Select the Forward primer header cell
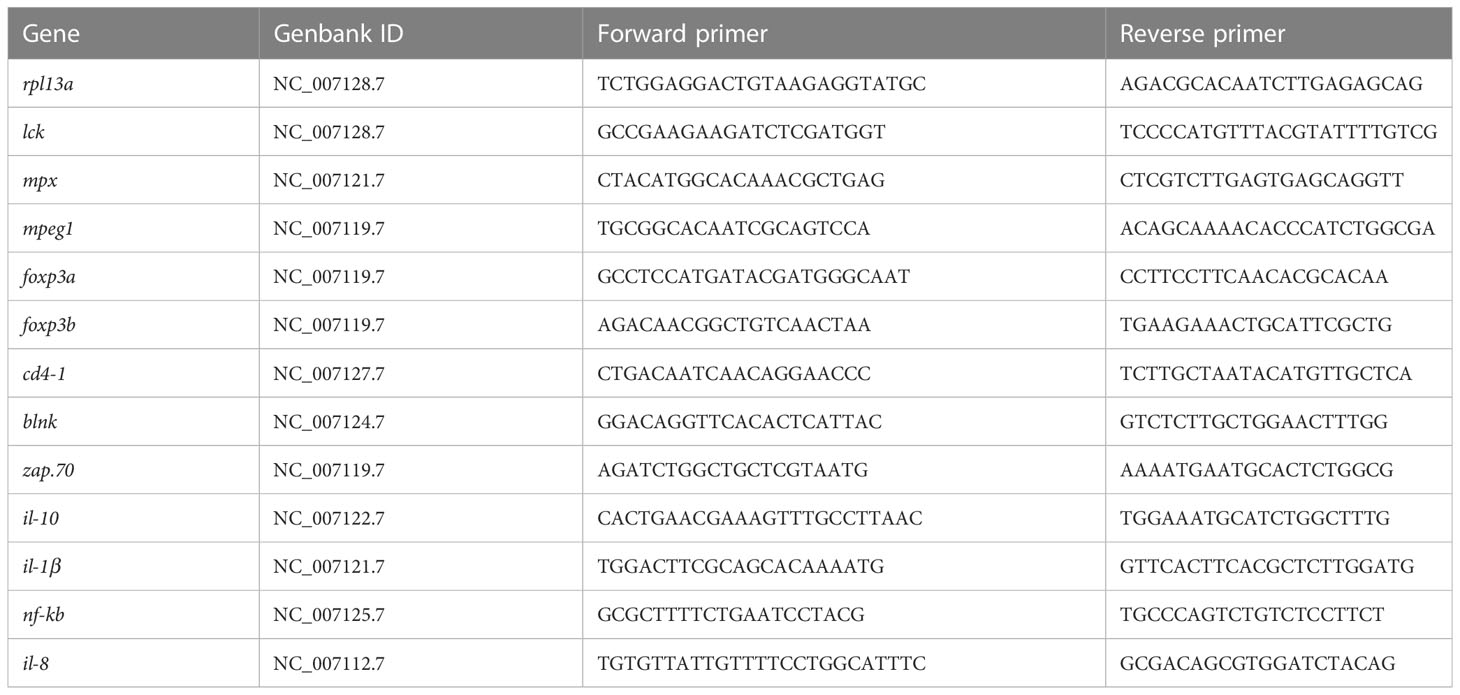Screen dimensions: 1460x695 (x=844, y=34)
